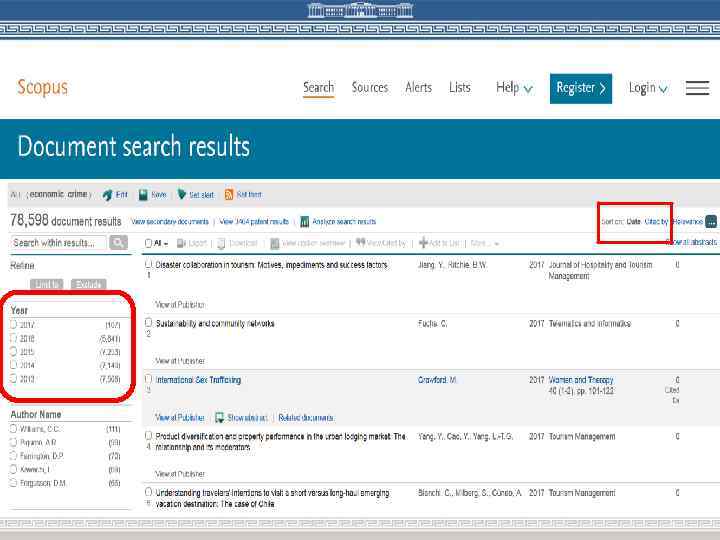The height and width of the screenshot is (540, 720).
Task: Click Related documents link
Action: tap(306, 418)
